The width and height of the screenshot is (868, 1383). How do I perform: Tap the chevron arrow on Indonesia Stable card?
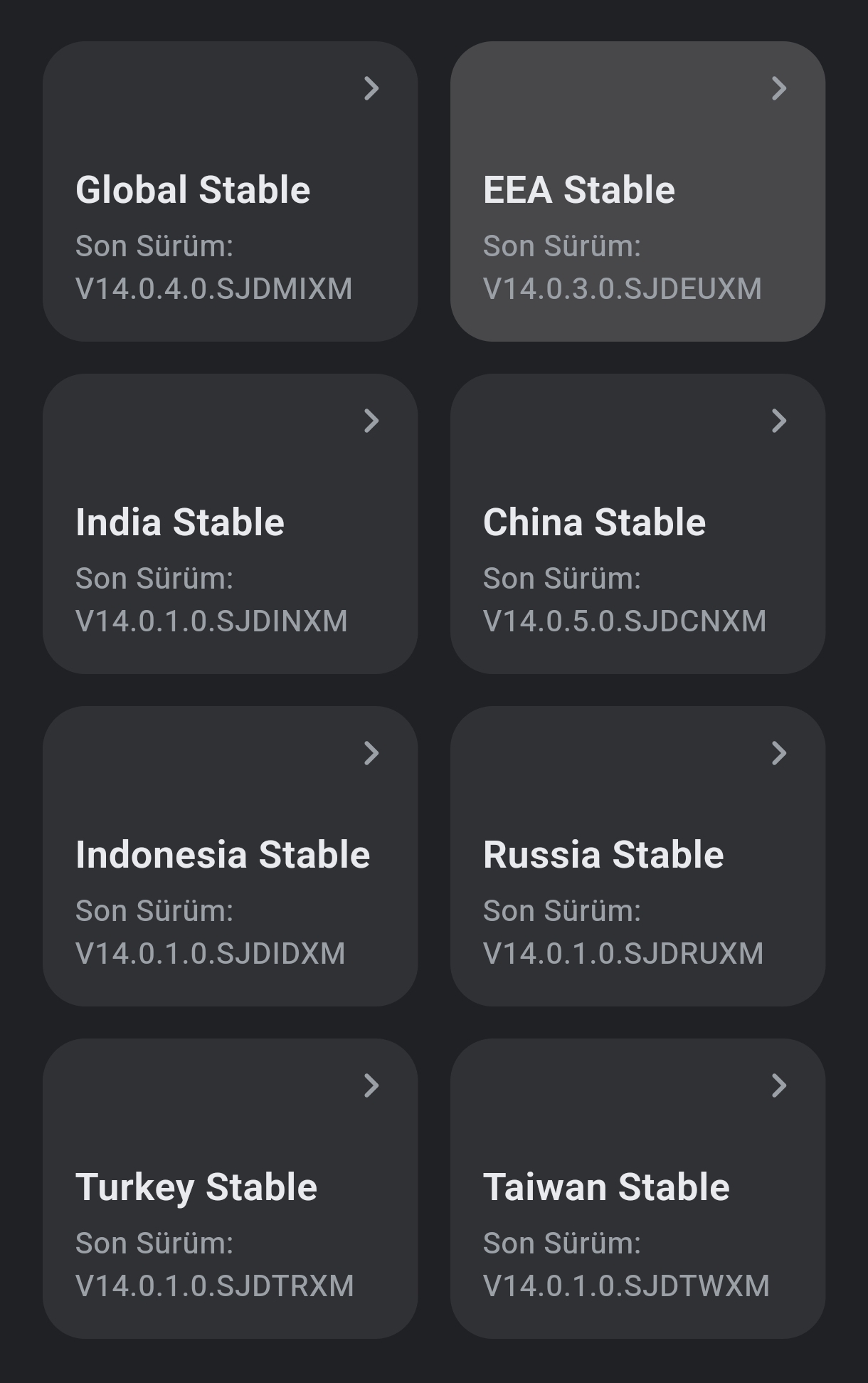(x=371, y=753)
